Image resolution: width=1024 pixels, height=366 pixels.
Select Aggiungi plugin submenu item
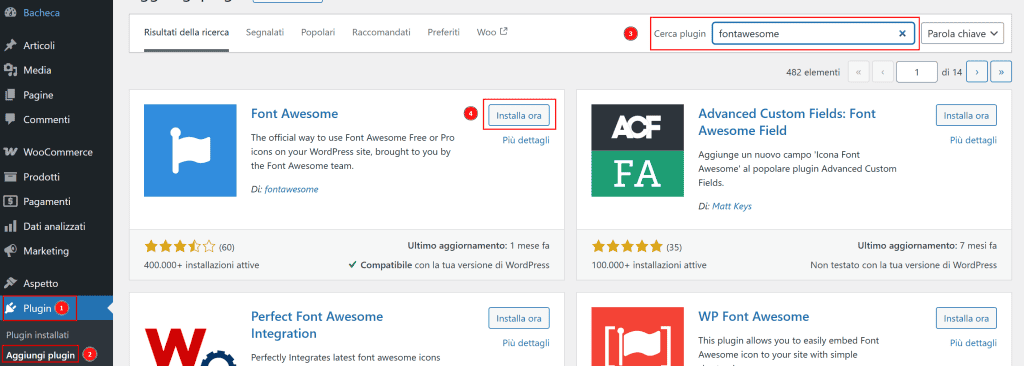pyautogui.click(x=41, y=355)
